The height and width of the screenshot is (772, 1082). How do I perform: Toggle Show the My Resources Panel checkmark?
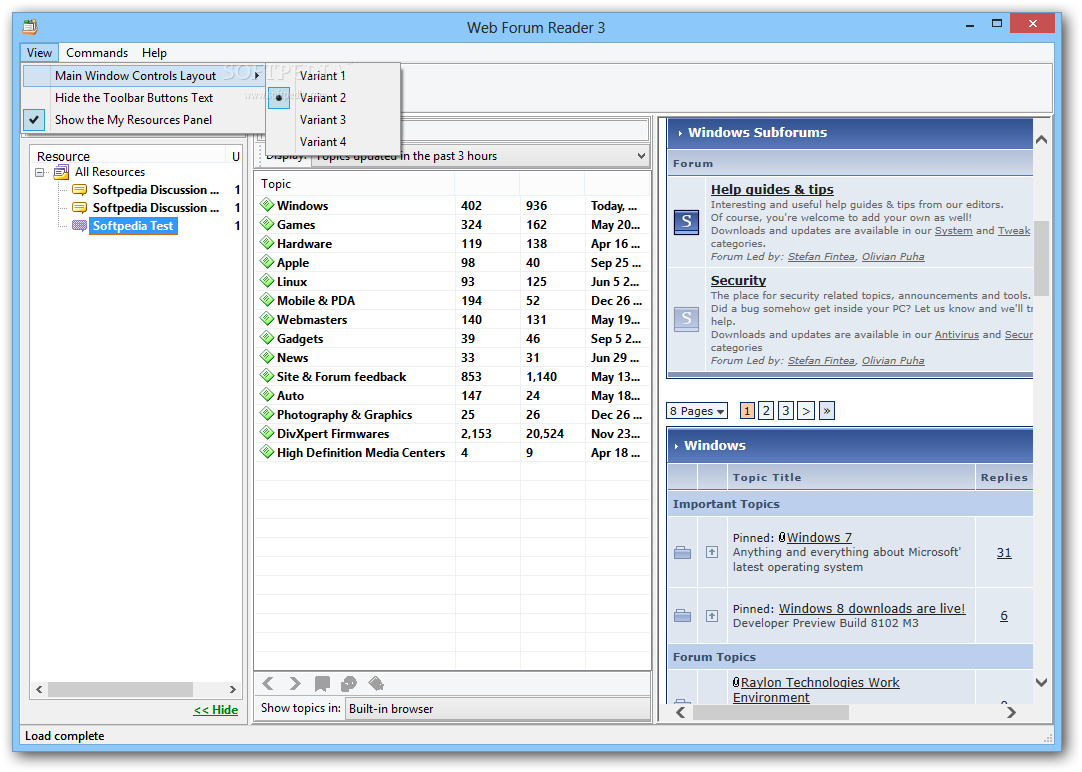point(34,119)
